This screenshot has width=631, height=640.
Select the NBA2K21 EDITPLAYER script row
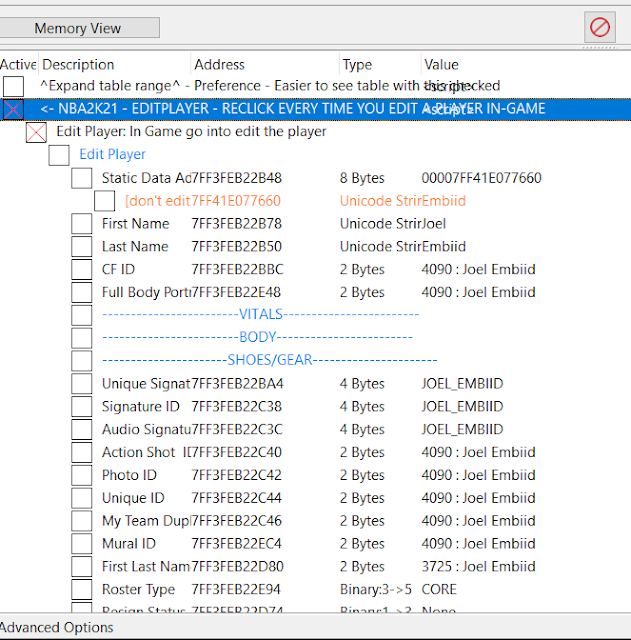click(316, 109)
